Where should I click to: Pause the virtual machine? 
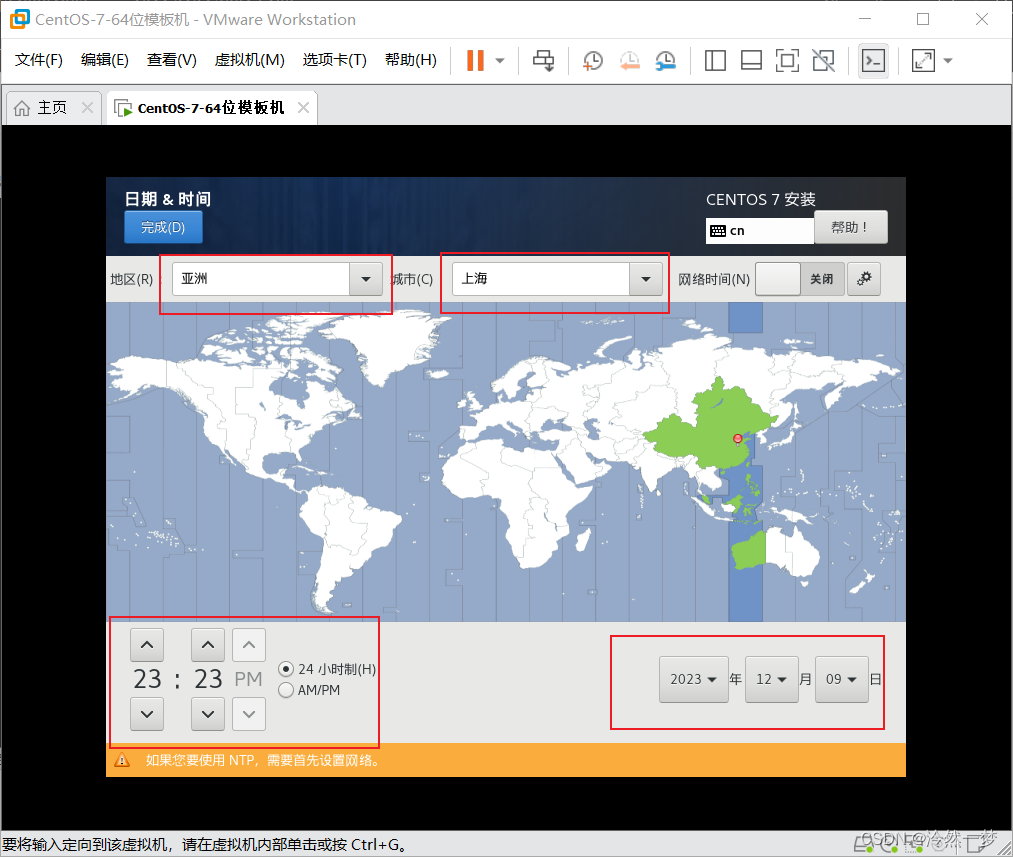pos(475,61)
